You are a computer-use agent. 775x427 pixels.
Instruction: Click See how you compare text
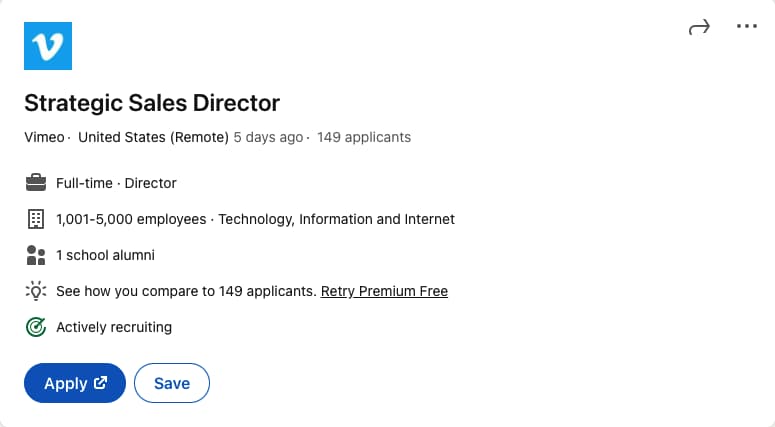(186, 291)
